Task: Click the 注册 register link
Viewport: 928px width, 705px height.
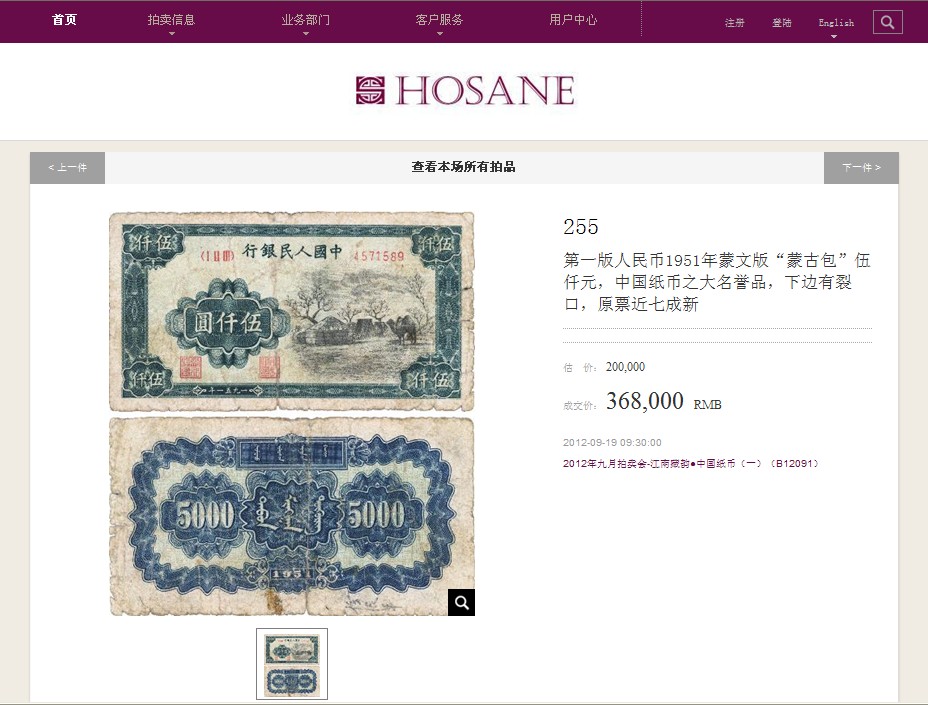Action: coord(734,22)
